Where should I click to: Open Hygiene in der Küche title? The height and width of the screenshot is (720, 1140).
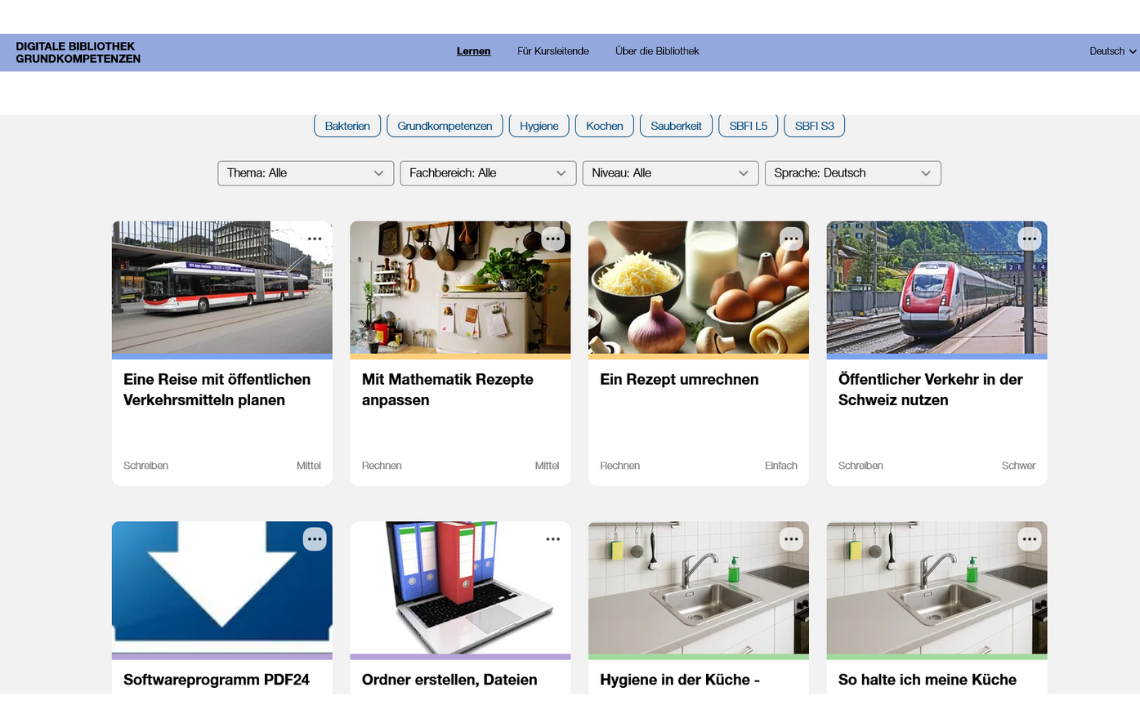[x=679, y=680]
